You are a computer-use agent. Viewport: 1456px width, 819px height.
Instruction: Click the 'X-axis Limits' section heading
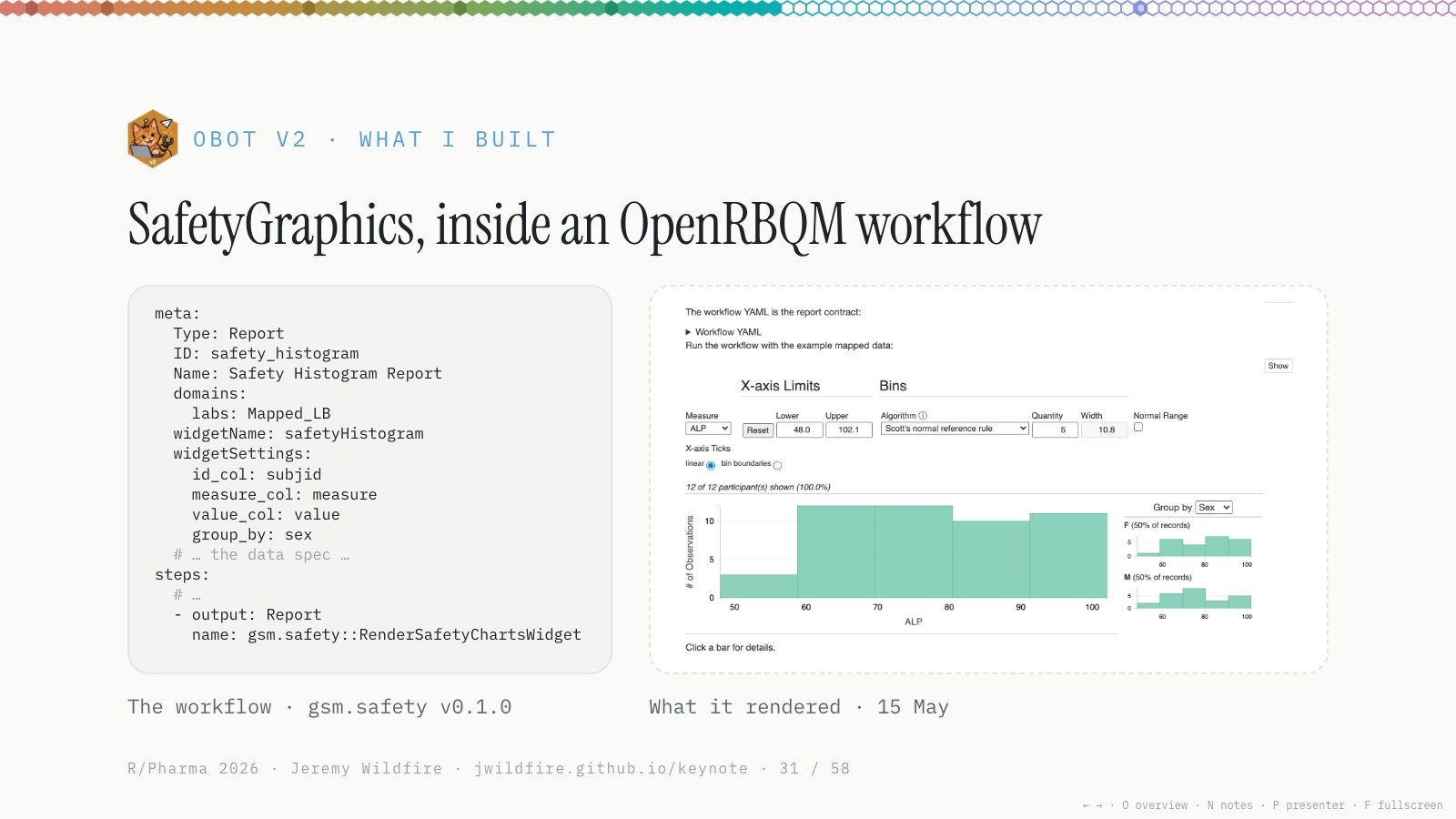[780, 386]
